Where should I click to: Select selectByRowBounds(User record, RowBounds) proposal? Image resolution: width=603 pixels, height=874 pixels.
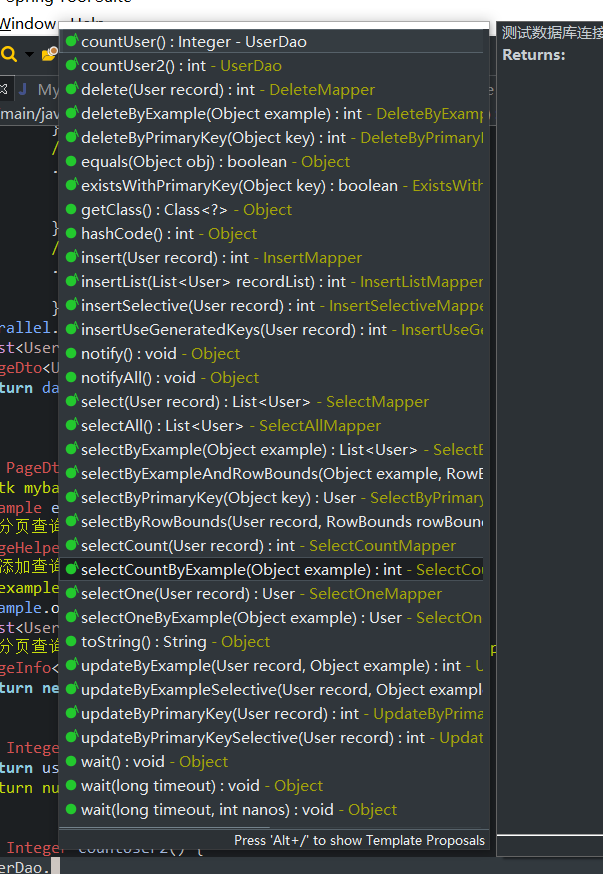pyautogui.click(x=271, y=521)
